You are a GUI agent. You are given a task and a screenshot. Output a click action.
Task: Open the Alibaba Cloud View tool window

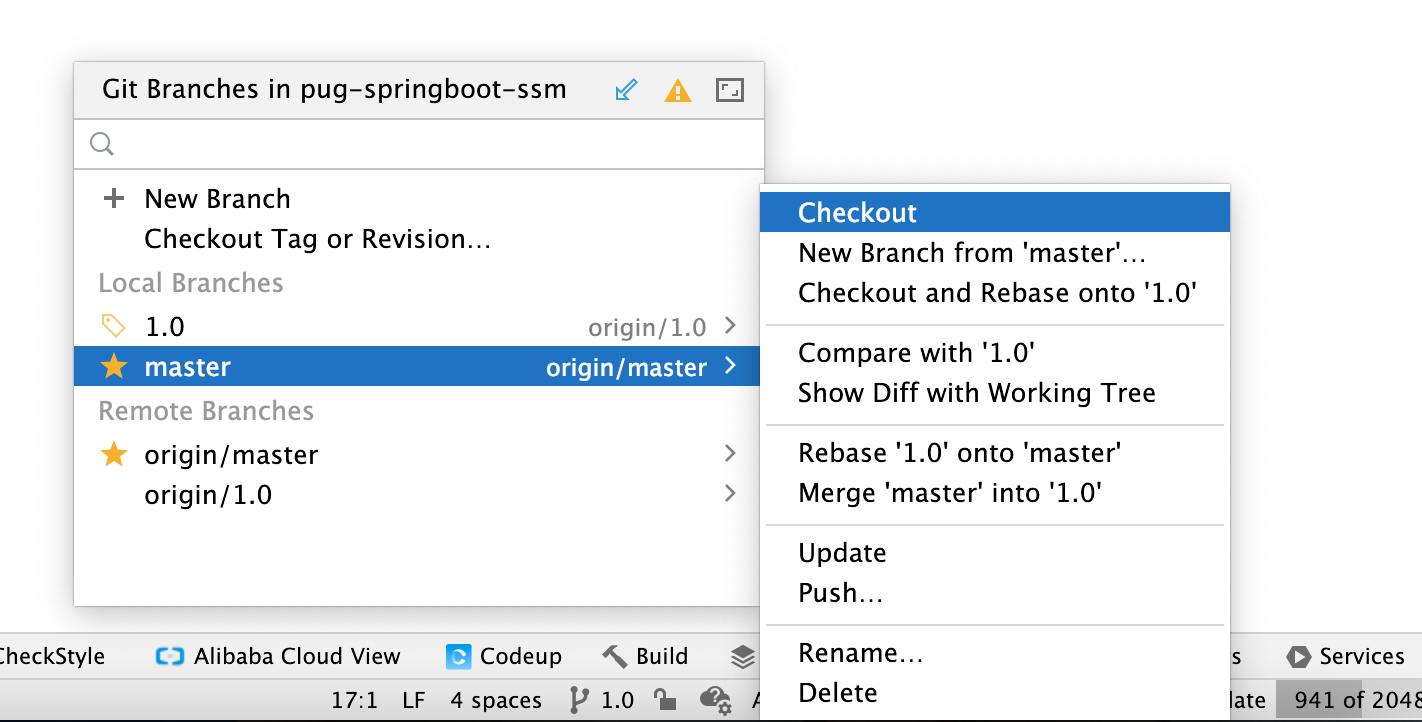pyautogui.click(x=278, y=657)
